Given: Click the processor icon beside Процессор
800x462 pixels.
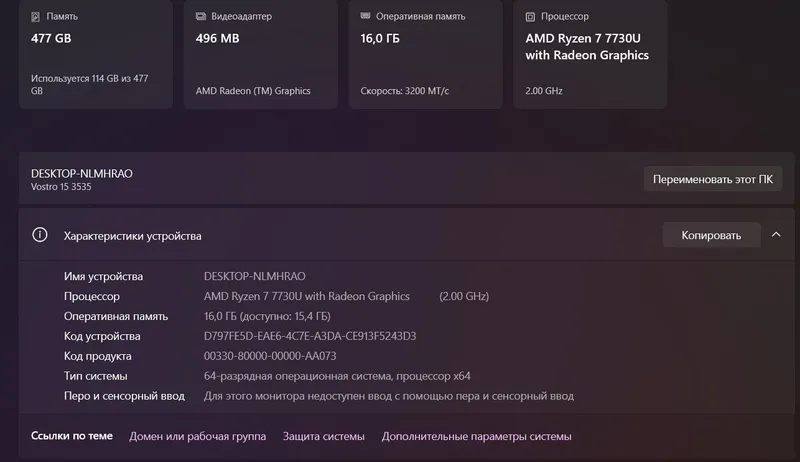Looking at the screenshot, I should [530, 17].
